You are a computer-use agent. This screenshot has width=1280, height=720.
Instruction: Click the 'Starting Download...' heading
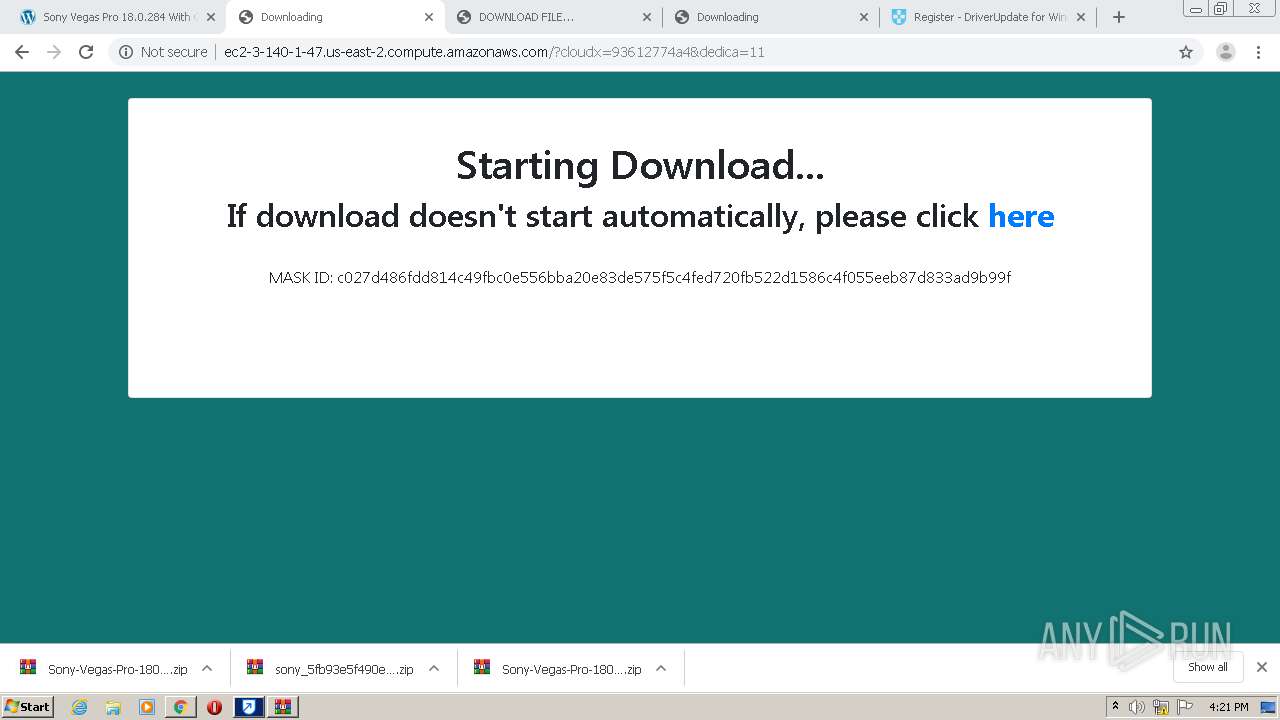pos(640,165)
